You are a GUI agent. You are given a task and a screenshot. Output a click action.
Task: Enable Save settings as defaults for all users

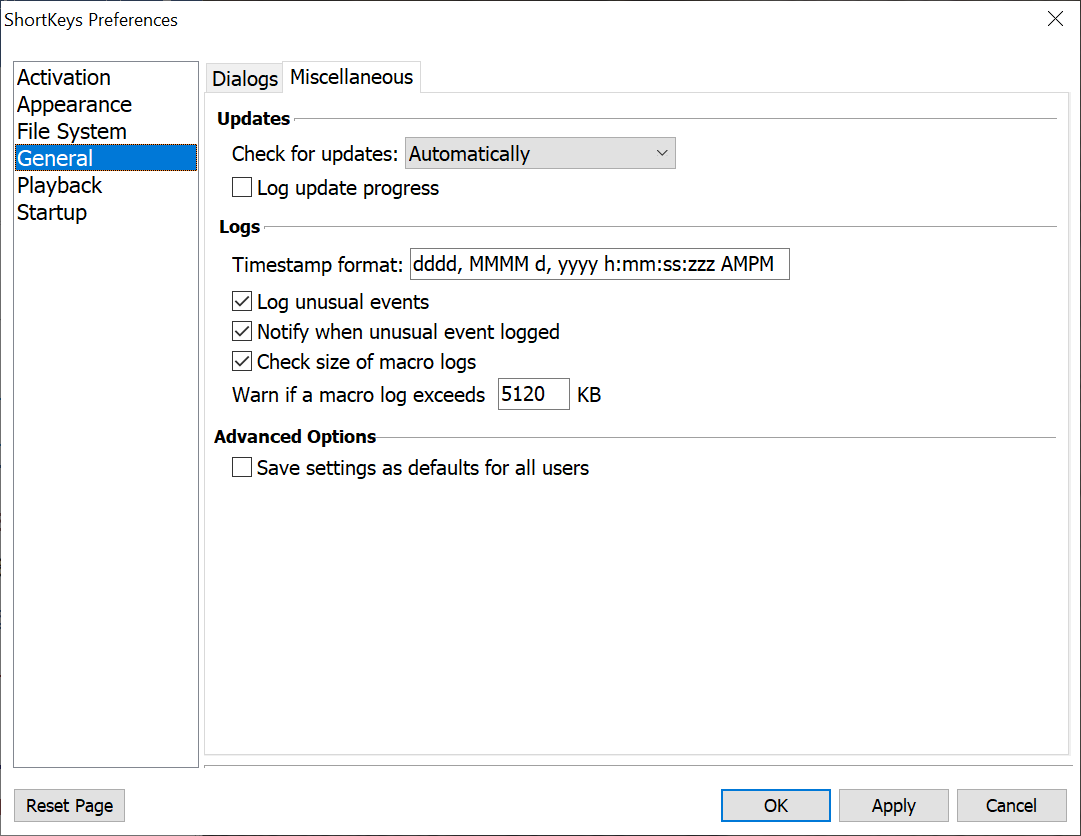(x=242, y=468)
